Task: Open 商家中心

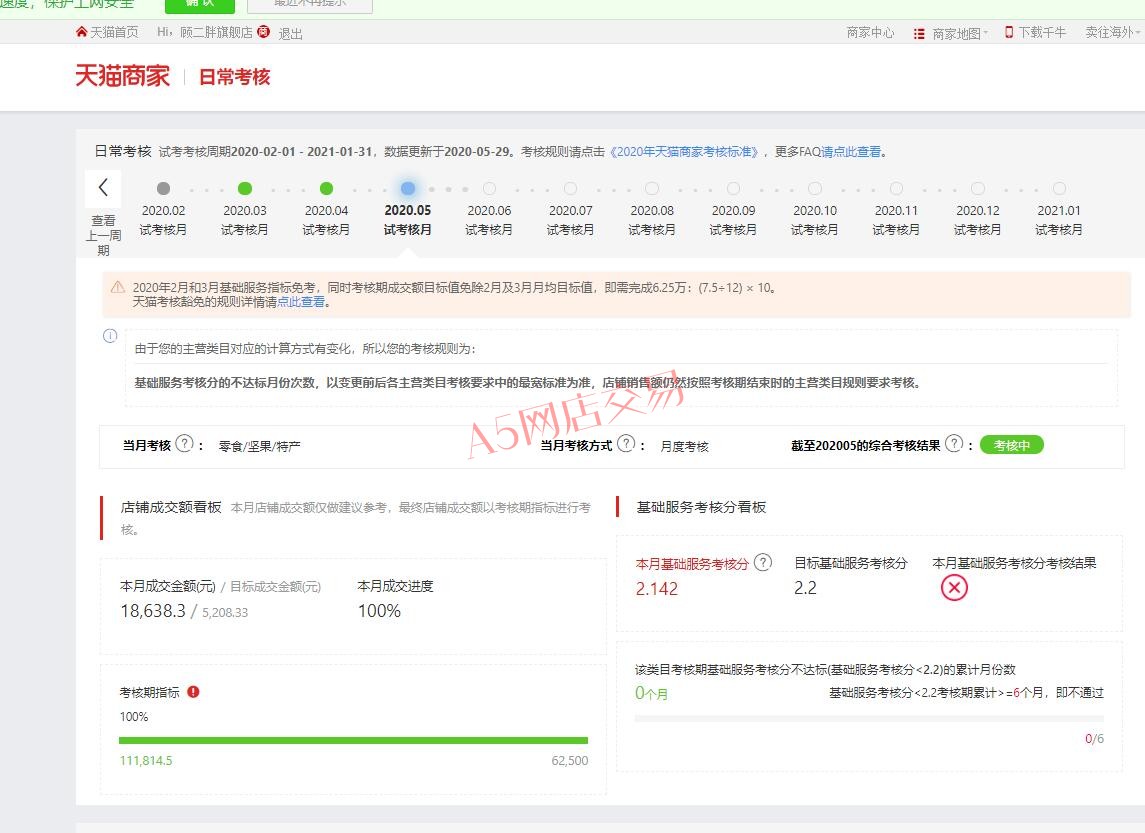Action: pyautogui.click(x=870, y=32)
